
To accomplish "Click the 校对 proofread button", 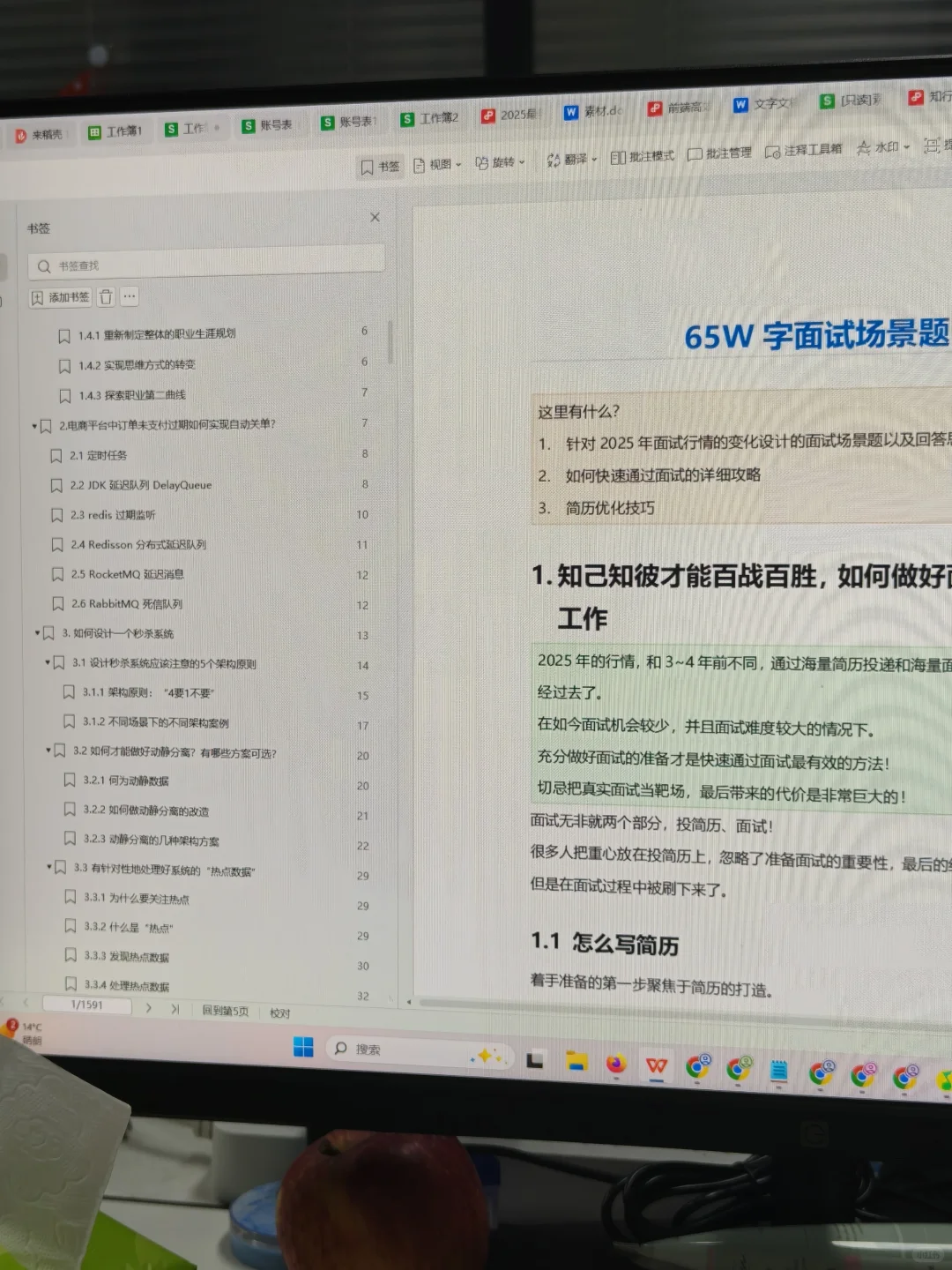I will tap(280, 1013).
